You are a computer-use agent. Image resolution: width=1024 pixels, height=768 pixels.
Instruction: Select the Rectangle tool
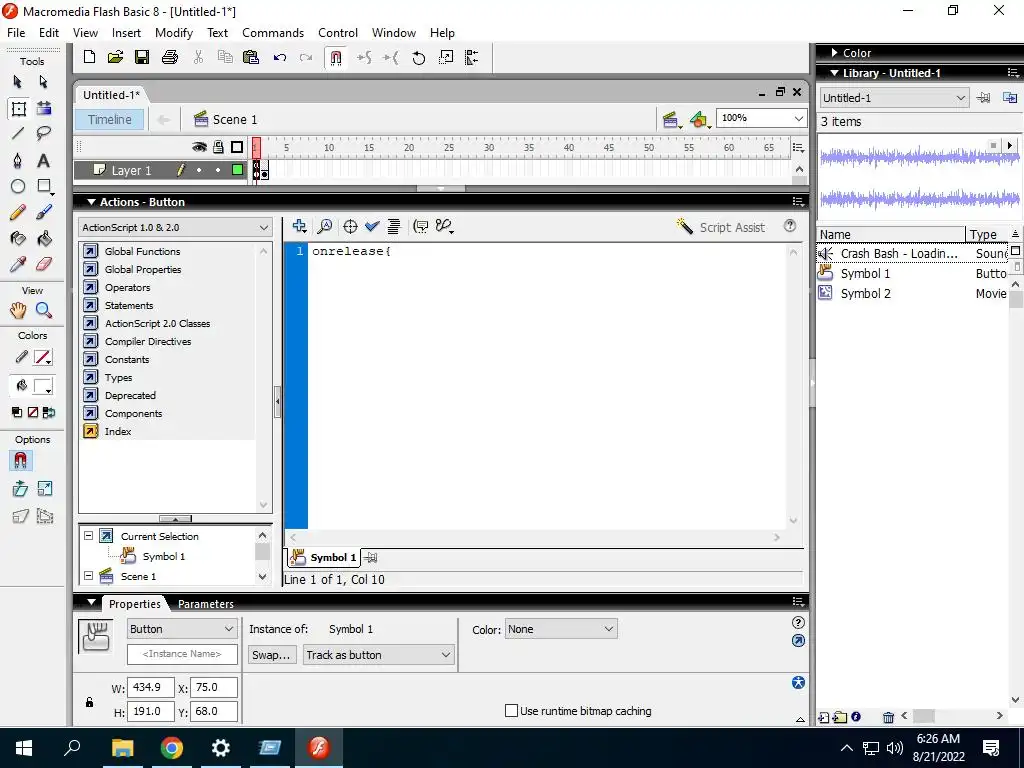44,186
